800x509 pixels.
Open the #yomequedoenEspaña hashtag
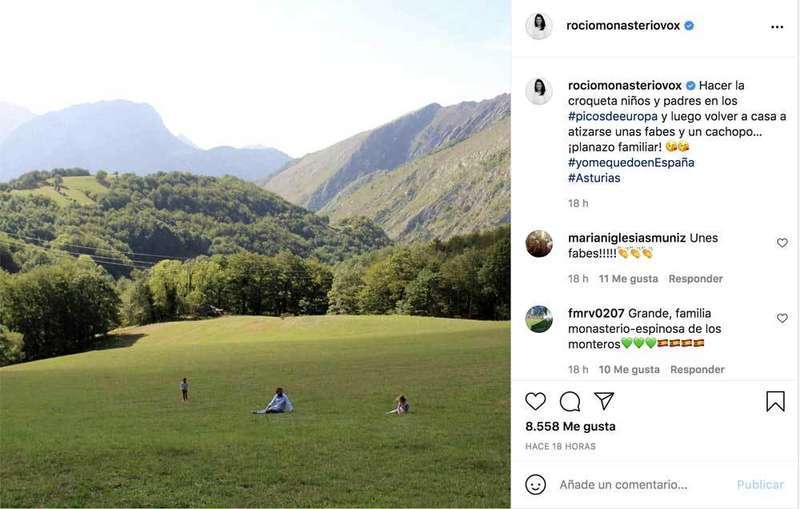pyautogui.click(x=630, y=162)
